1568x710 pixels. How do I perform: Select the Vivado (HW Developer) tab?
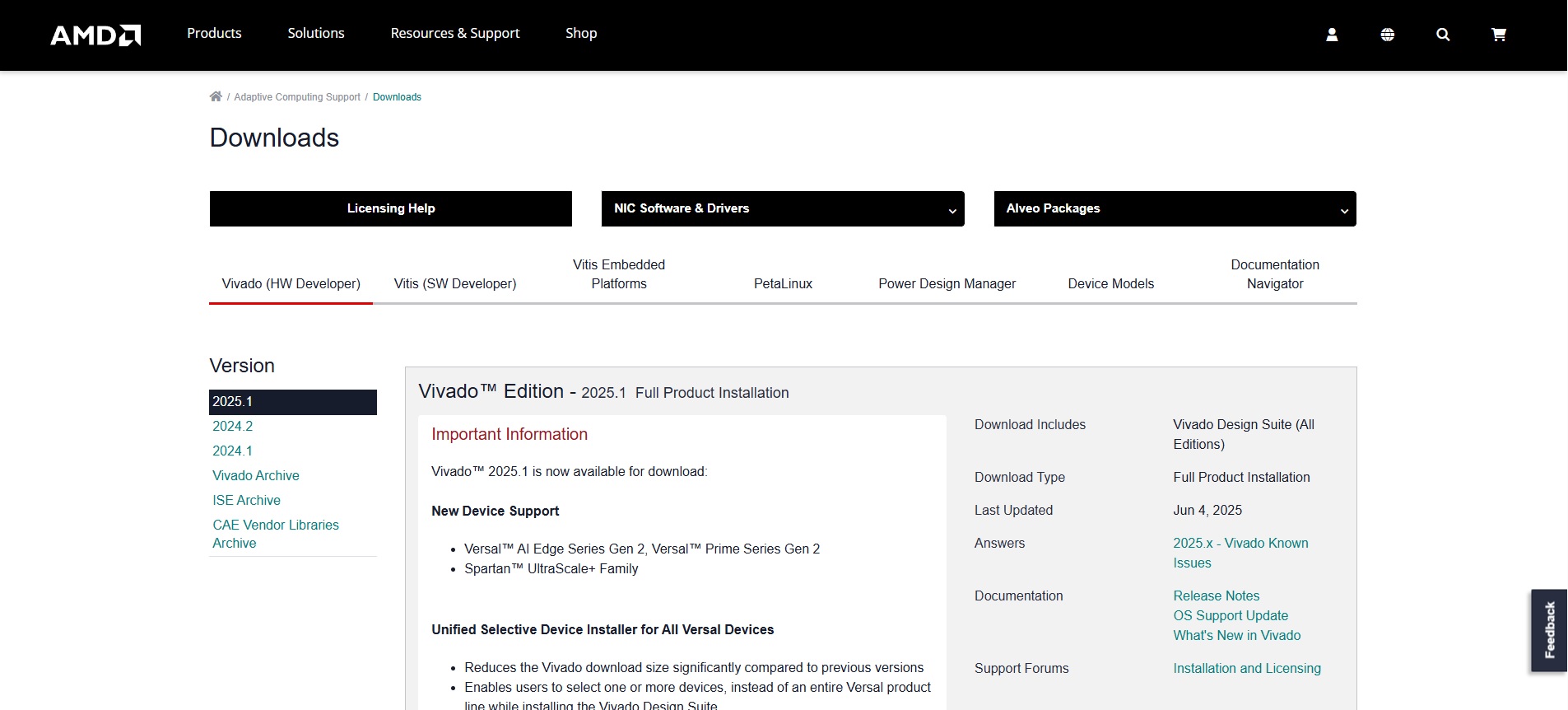(291, 283)
